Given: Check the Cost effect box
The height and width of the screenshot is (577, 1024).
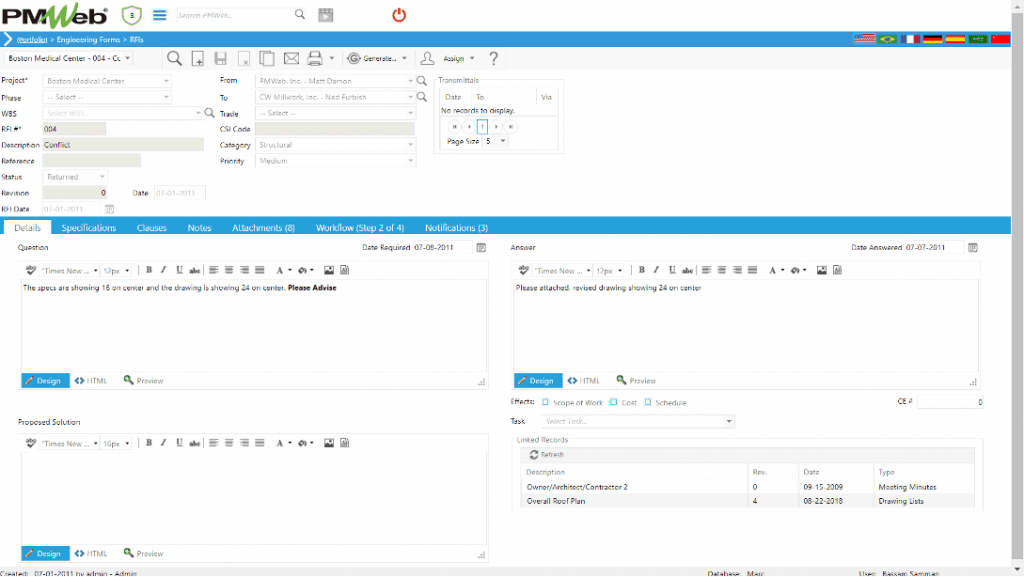Looking at the screenshot, I should [x=613, y=402].
